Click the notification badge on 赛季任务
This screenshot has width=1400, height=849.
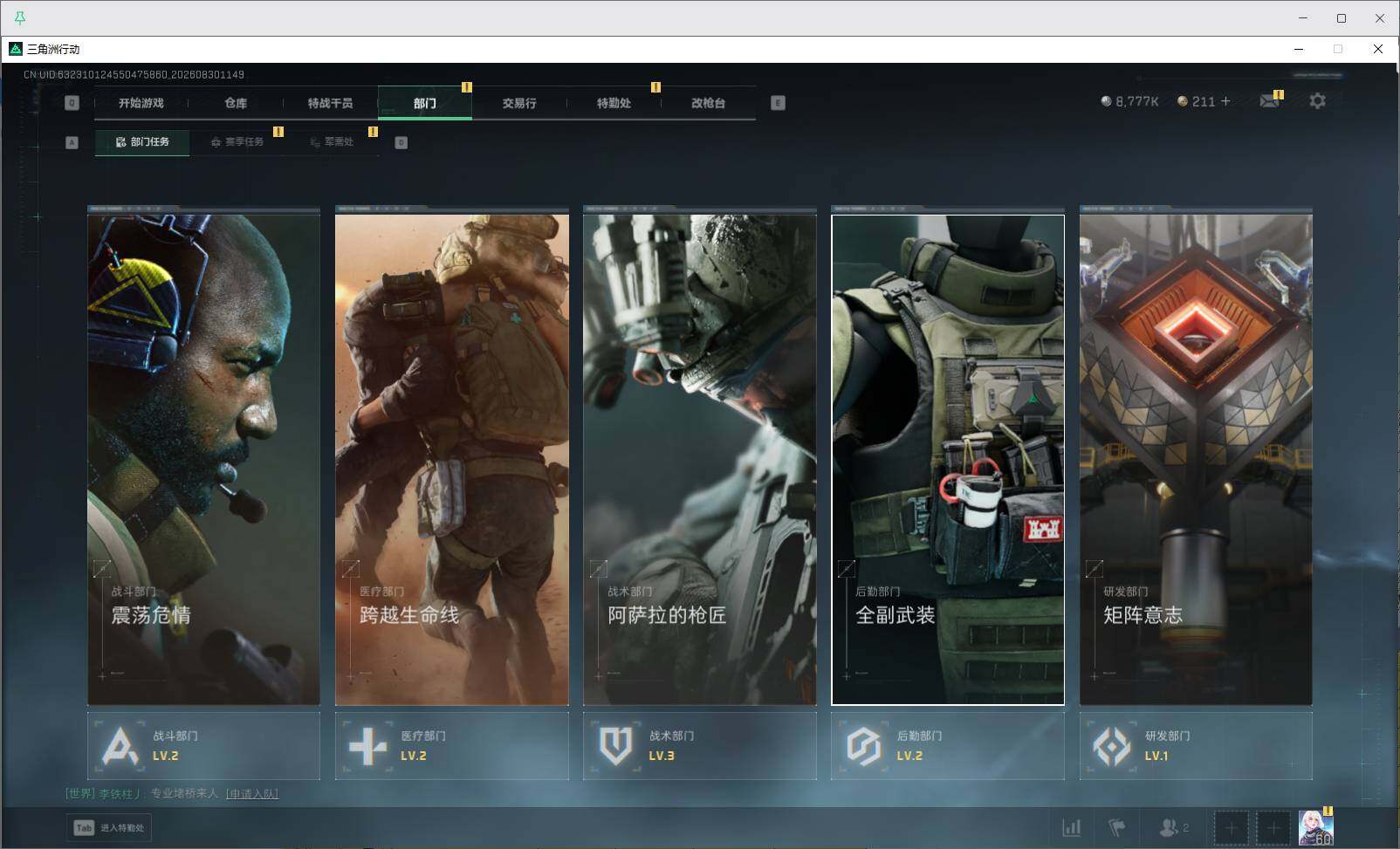pos(278,132)
